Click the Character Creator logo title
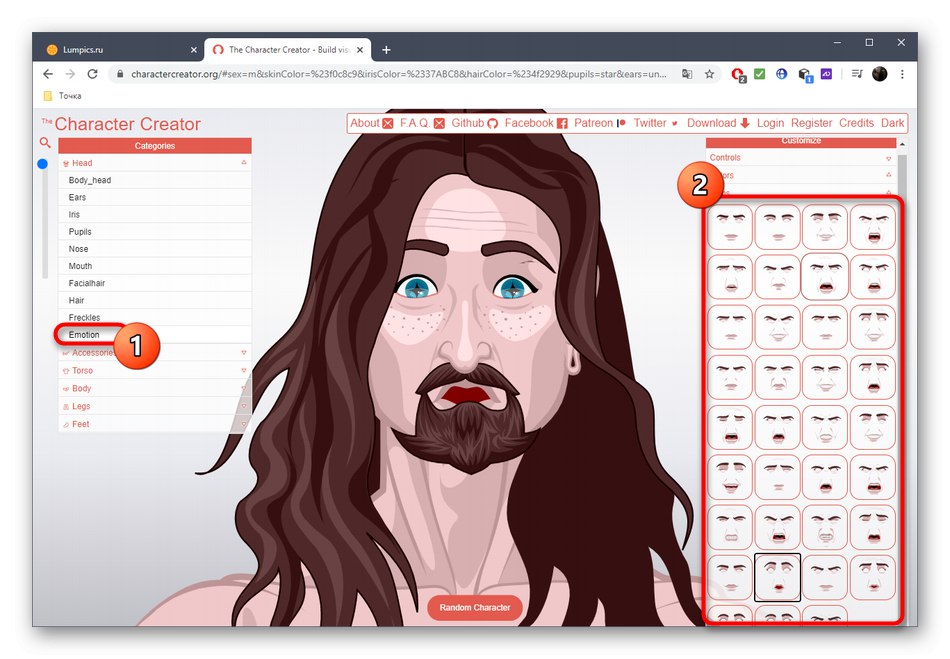 pos(121,124)
